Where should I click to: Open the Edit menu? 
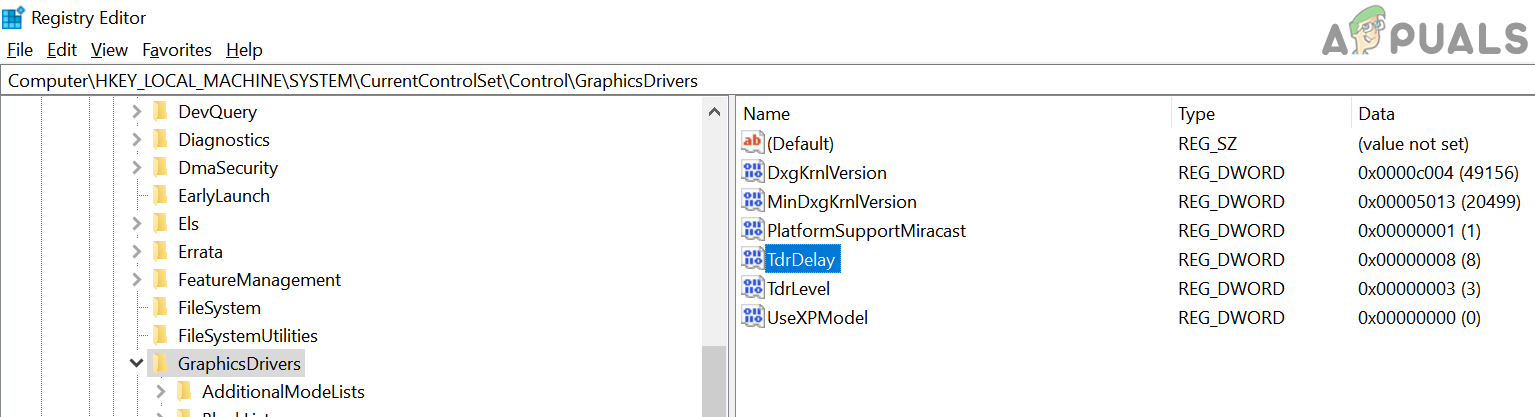[62, 50]
